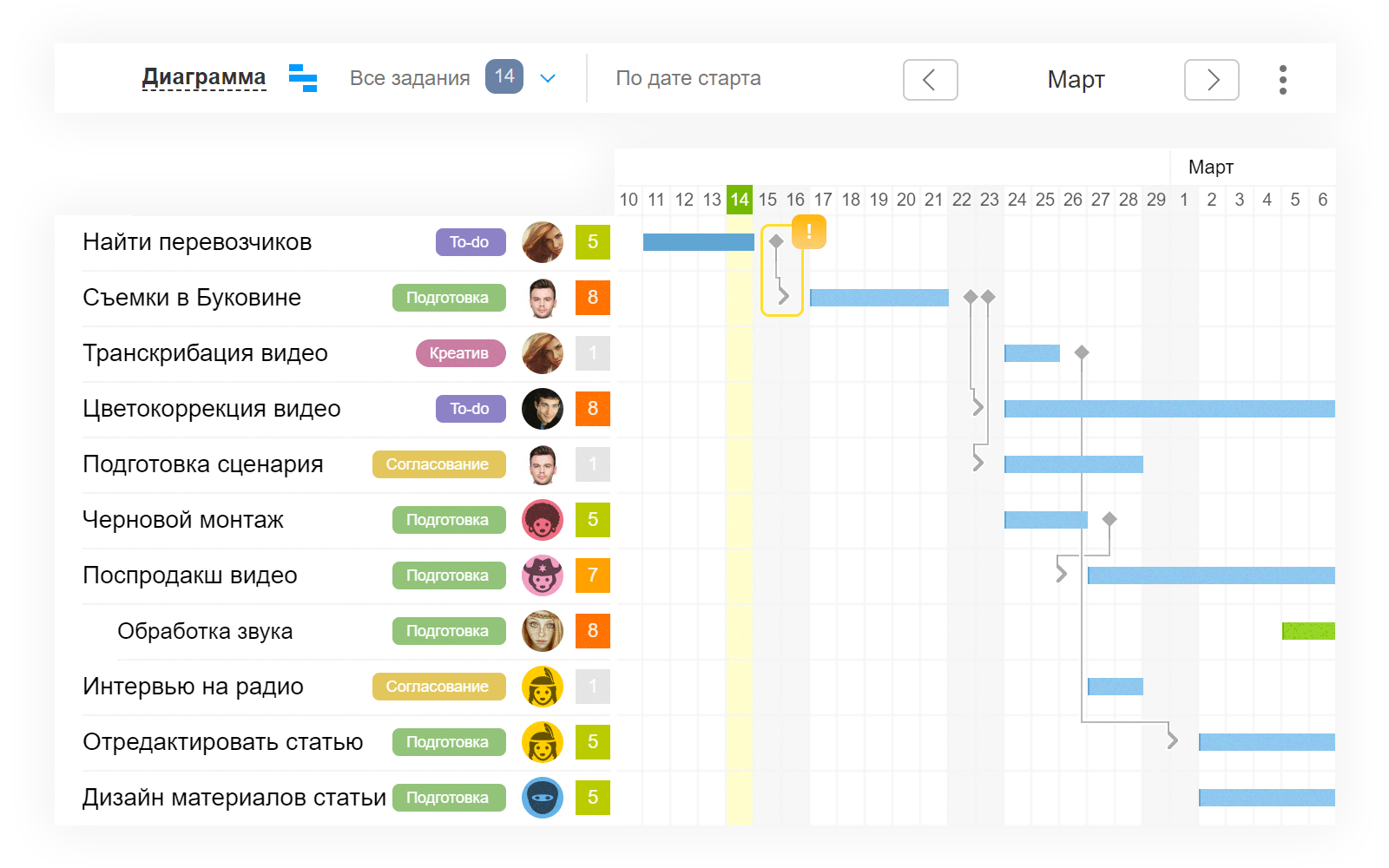Open subtask Обработка звука
This screenshot has height=868, width=1389.
click(x=205, y=631)
